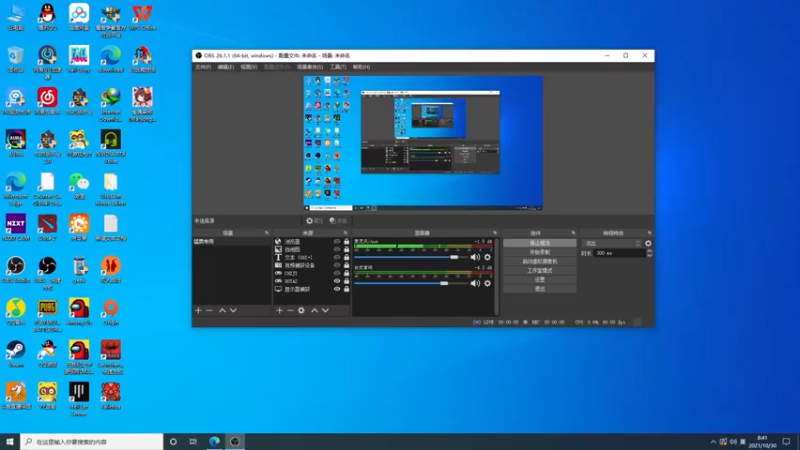Click 退出 exit button in Controls
Image resolution: width=800 pixels, height=450 pixels.
click(x=540, y=289)
